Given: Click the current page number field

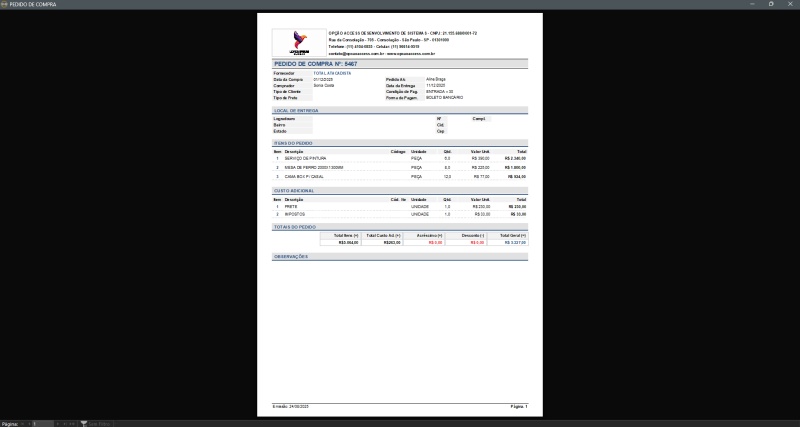Looking at the screenshot, I should [44, 423].
